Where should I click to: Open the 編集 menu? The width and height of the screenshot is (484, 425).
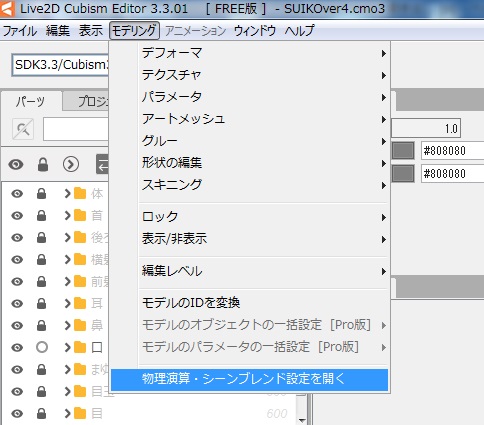tap(58, 31)
